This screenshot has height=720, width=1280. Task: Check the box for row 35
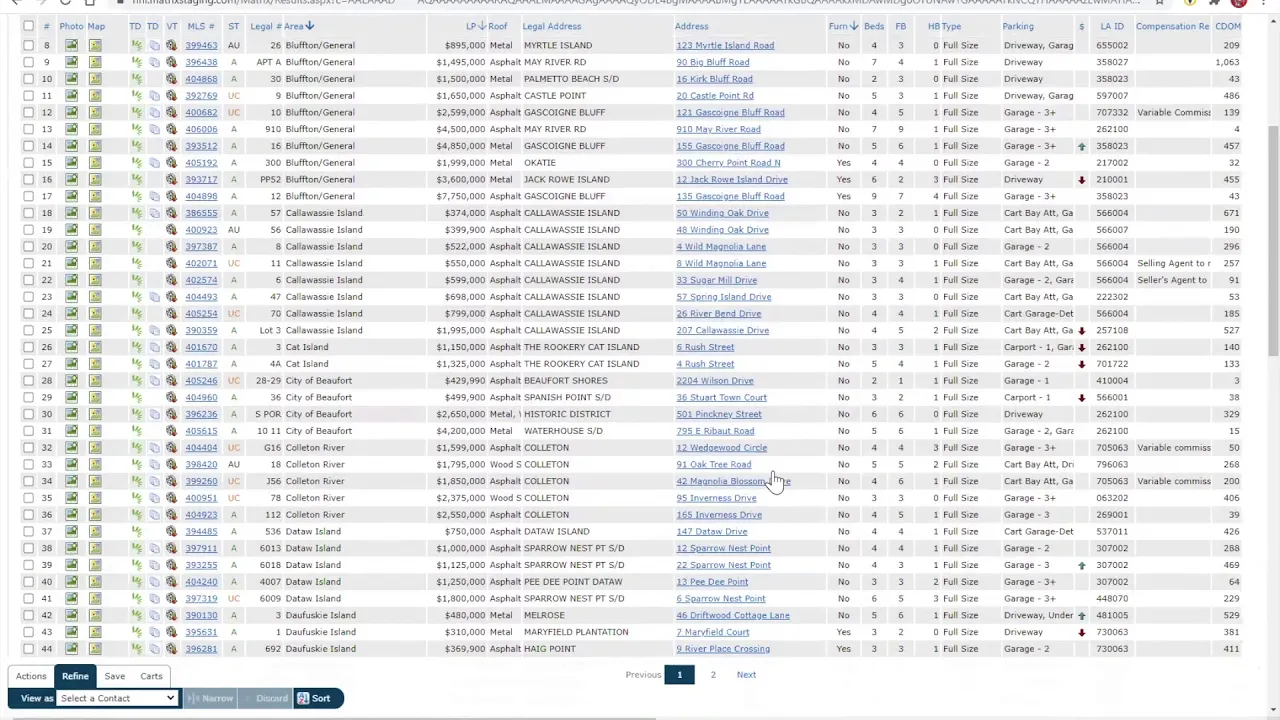tap(28, 498)
